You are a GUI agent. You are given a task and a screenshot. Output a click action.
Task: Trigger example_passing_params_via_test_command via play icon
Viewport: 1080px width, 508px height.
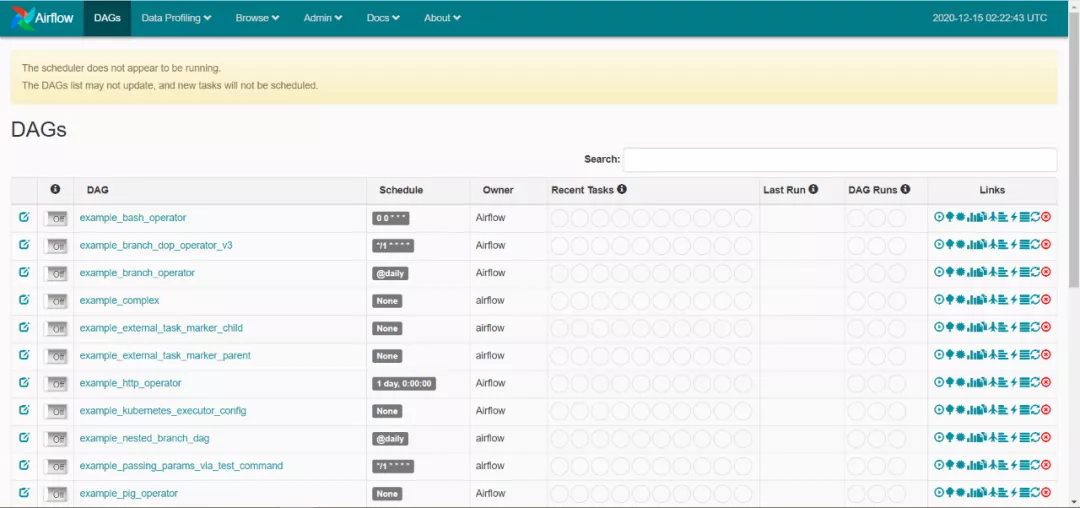click(939, 465)
